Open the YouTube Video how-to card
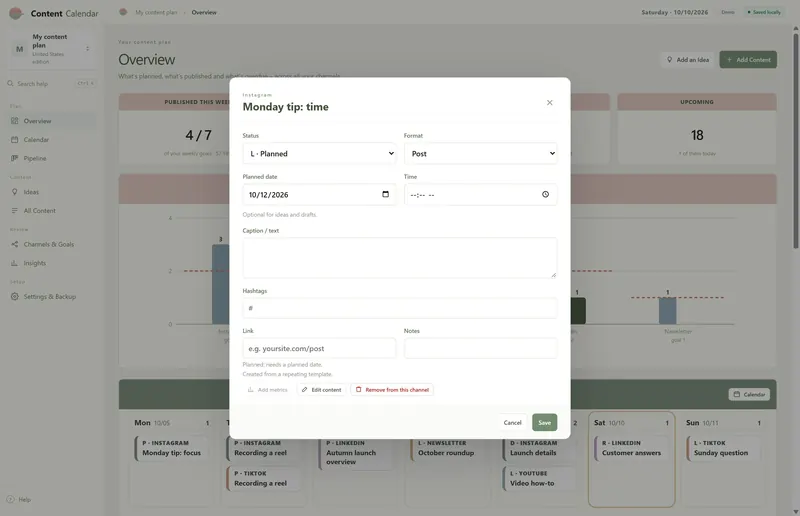 coord(539,478)
